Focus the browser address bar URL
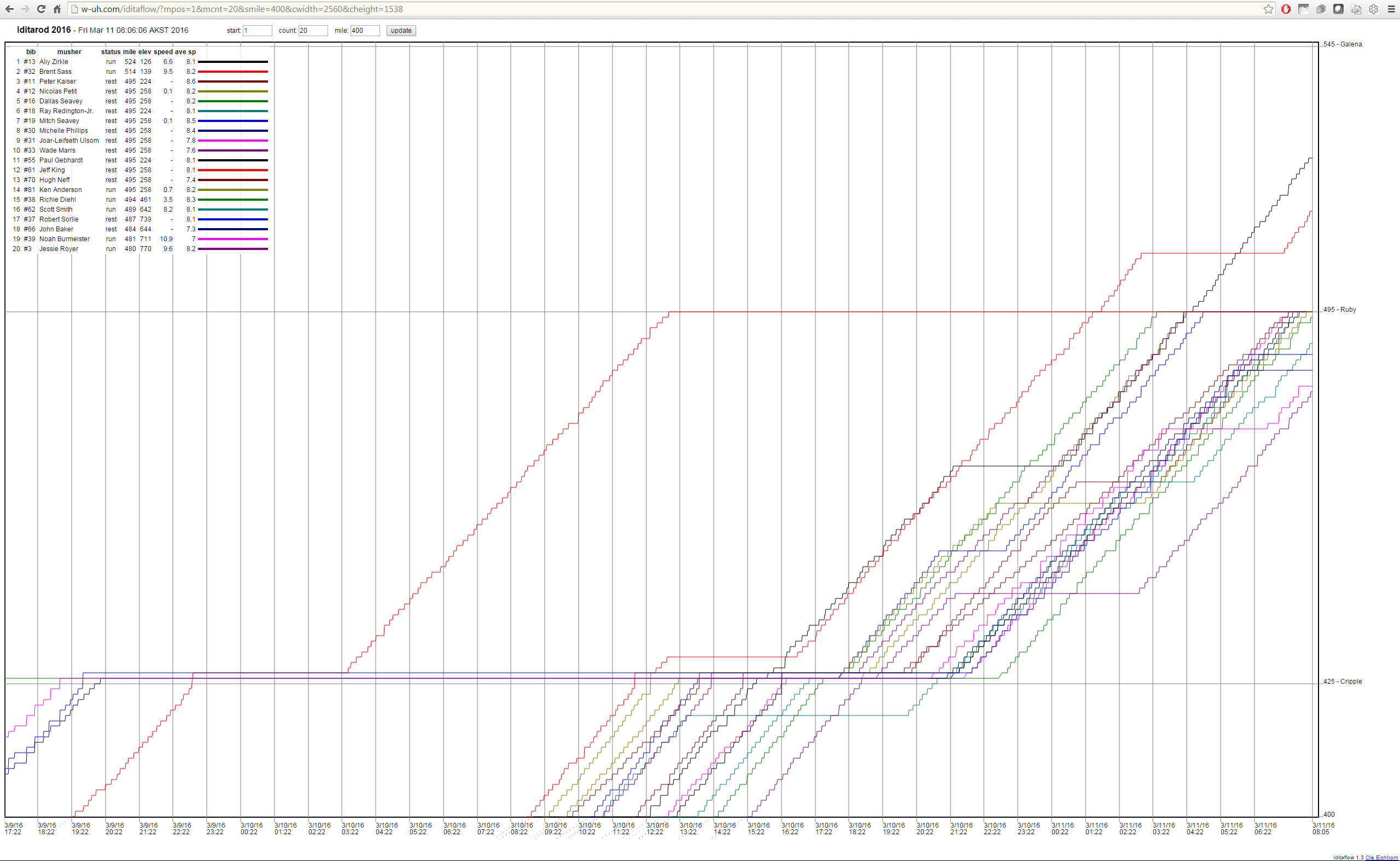The width and height of the screenshot is (1400, 861). (242, 9)
